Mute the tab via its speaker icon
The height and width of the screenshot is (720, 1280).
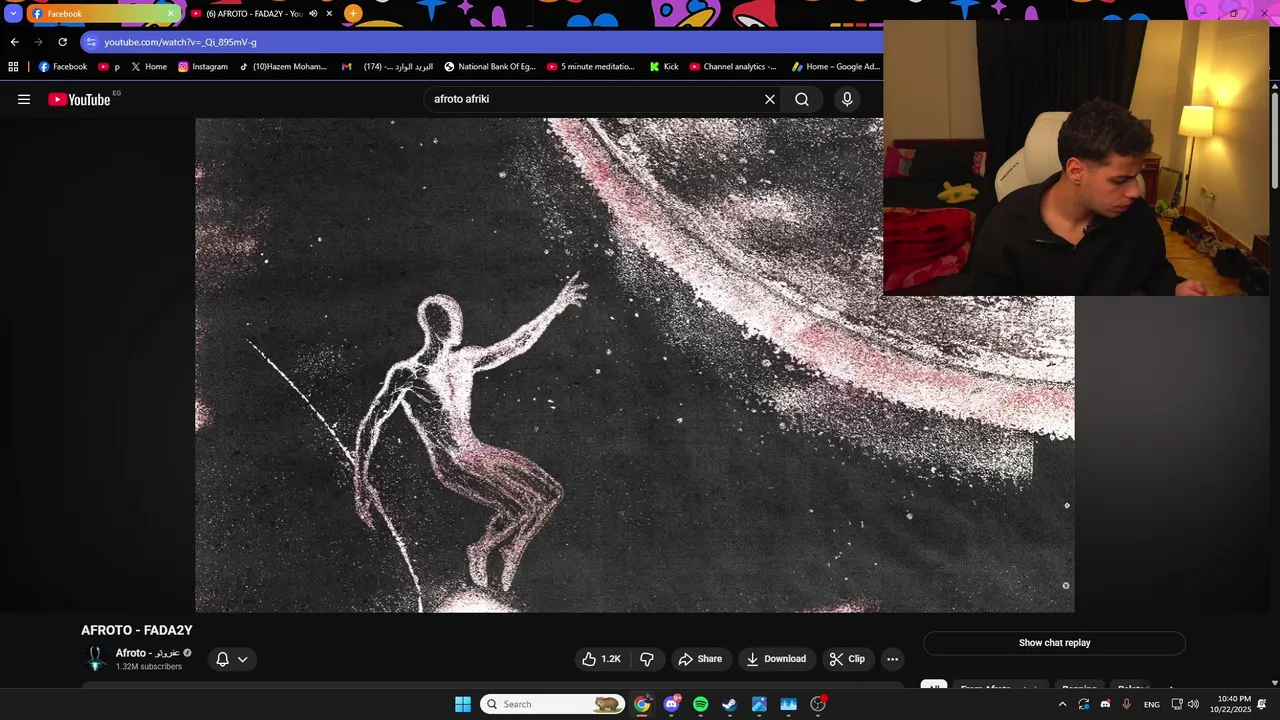point(313,14)
